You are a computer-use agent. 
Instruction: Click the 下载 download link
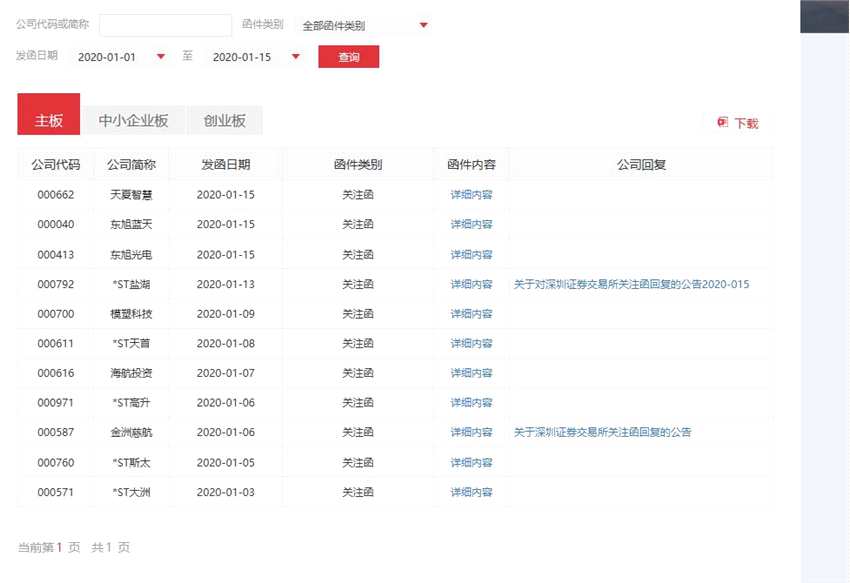coord(746,123)
